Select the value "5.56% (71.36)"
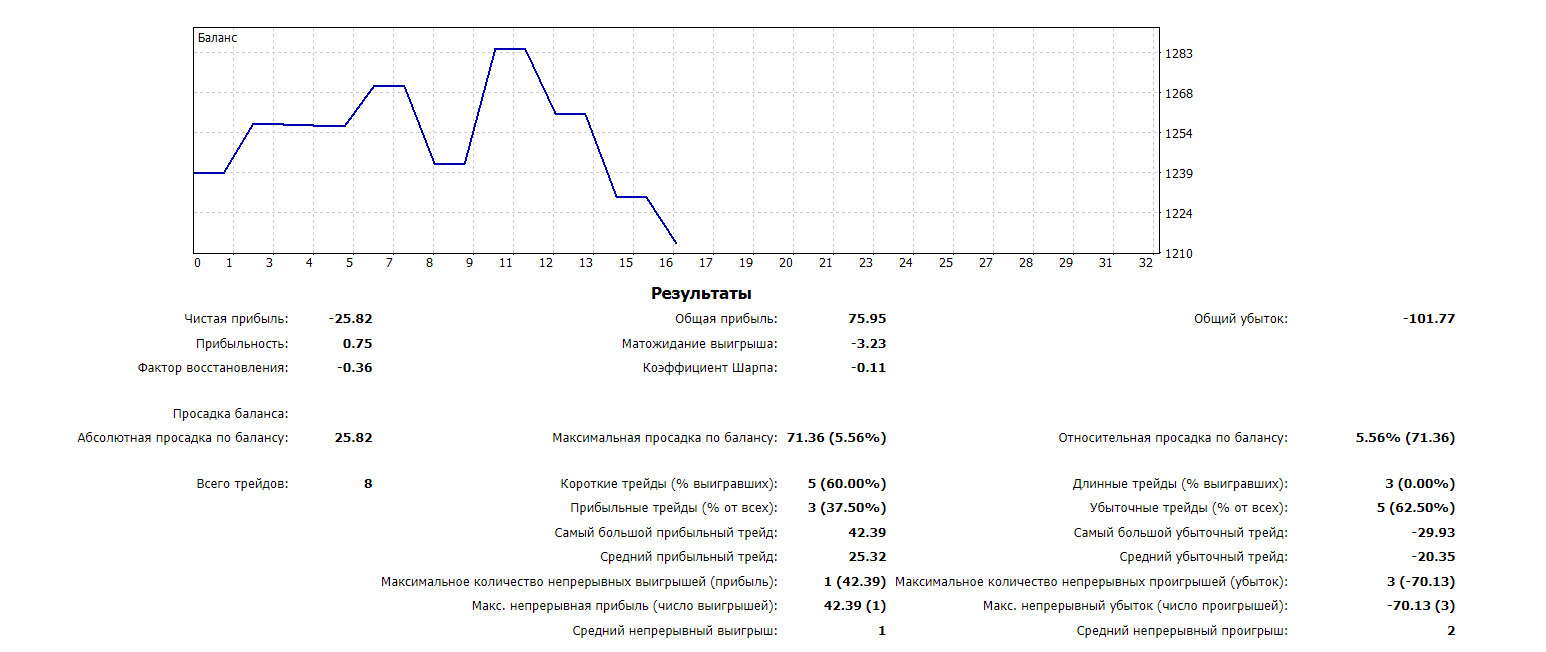 coord(1405,437)
